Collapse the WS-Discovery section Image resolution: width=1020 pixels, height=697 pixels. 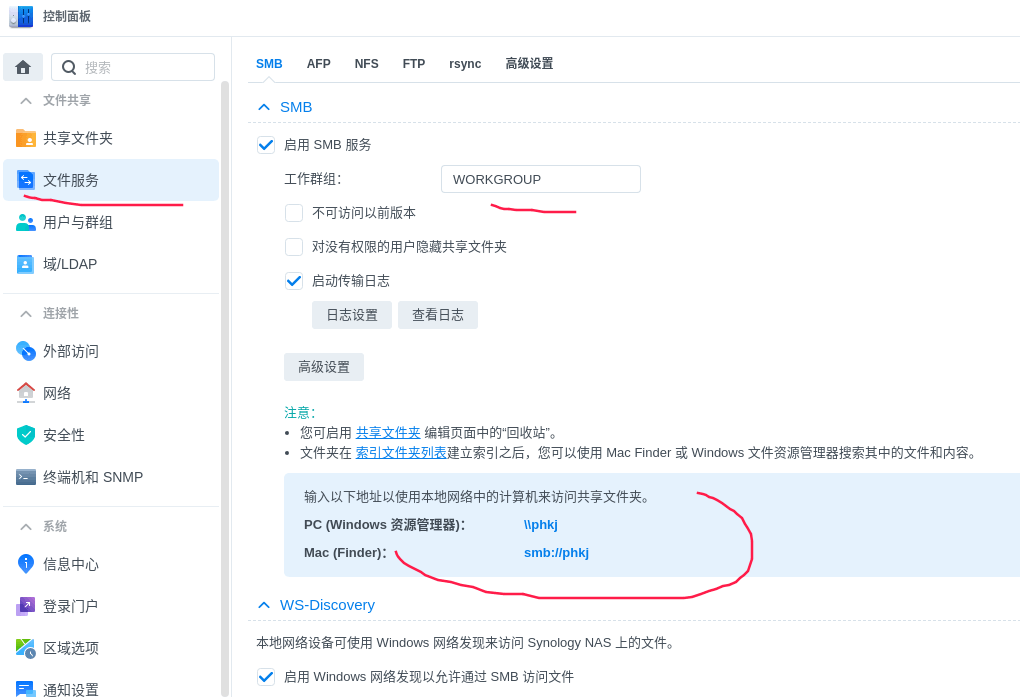264,605
